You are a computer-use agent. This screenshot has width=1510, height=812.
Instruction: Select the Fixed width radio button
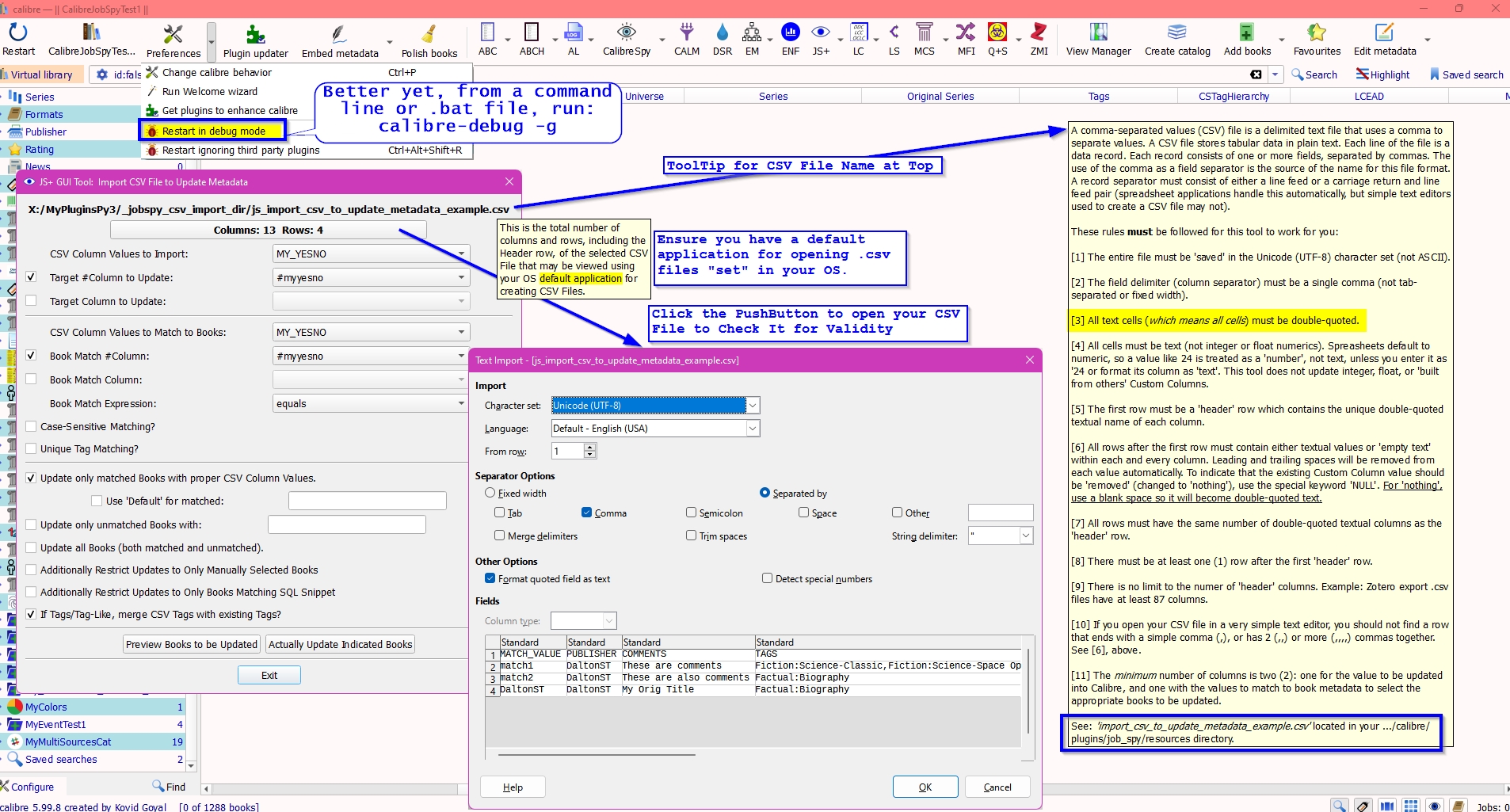490,493
